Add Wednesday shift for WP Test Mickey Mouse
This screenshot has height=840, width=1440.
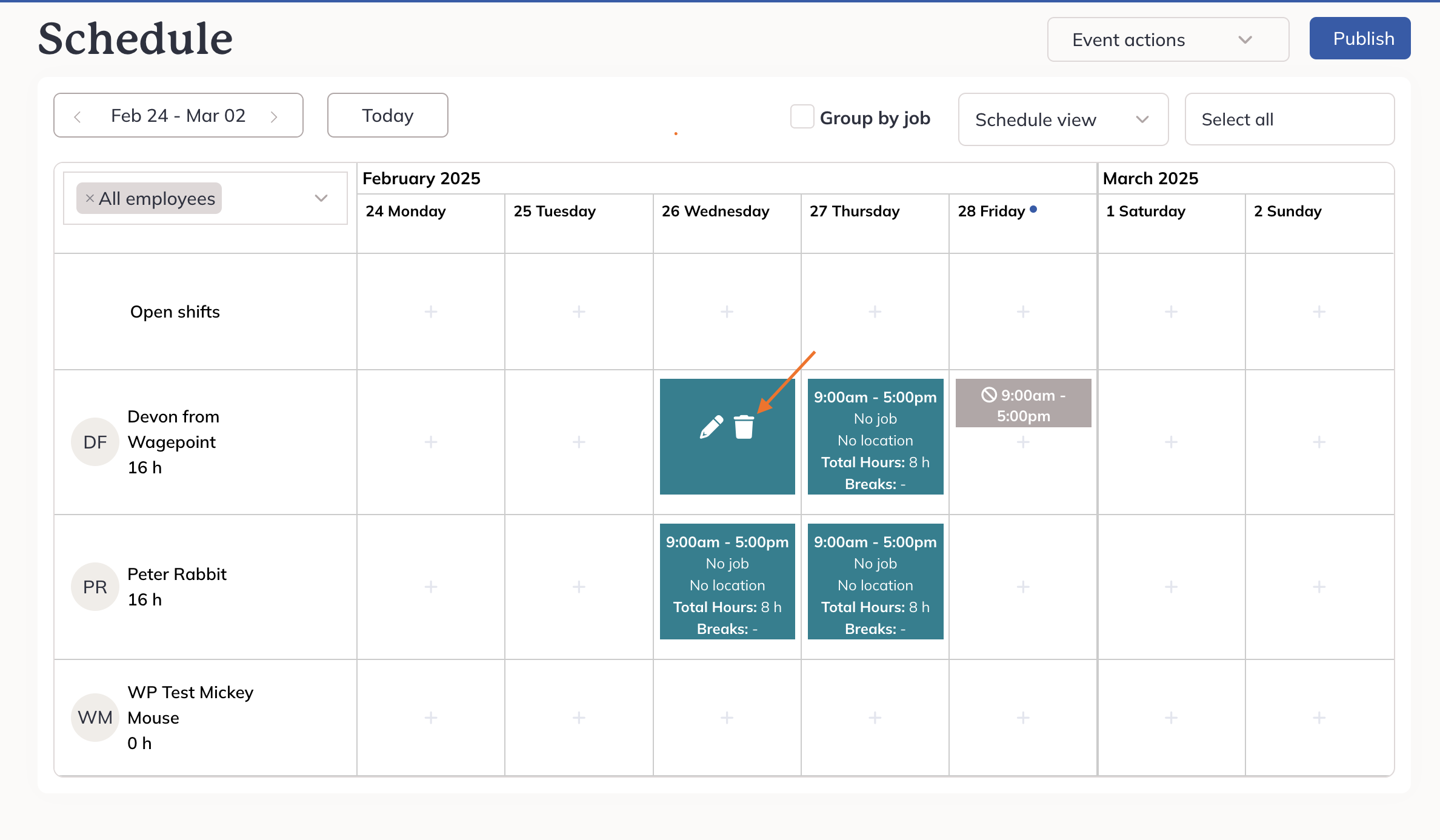point(727,718)
